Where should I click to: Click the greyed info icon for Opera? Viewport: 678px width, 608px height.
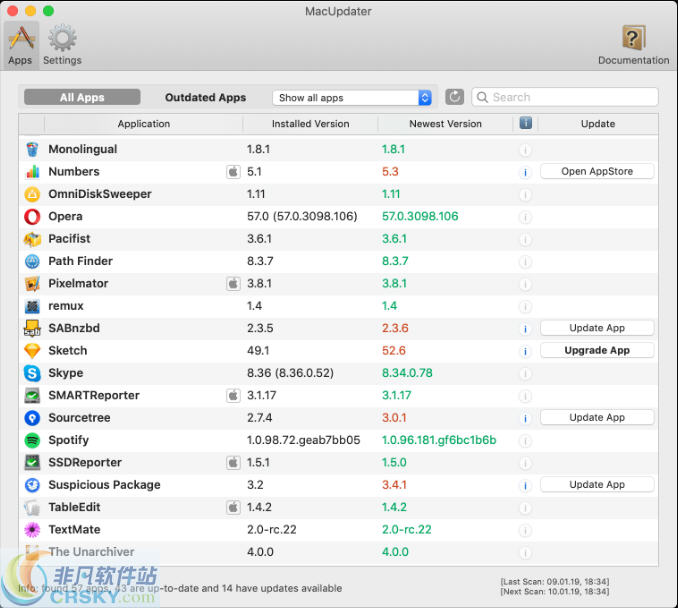tap(525, 218)
